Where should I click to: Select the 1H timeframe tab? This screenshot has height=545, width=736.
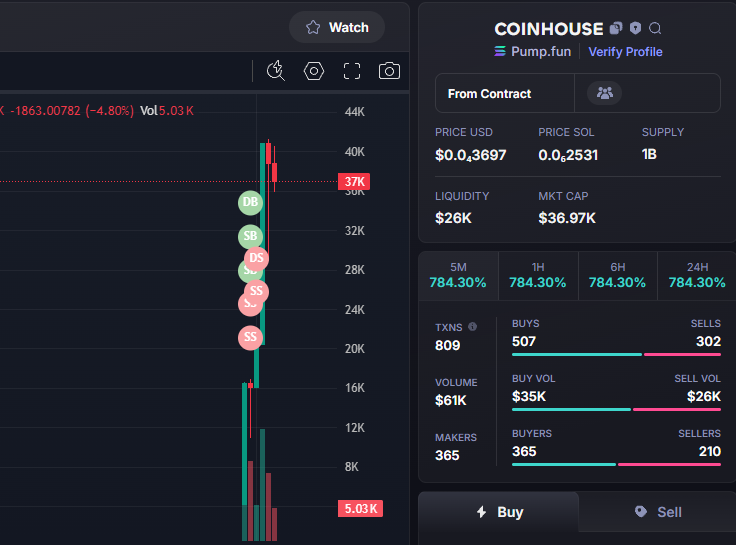click(538, 276)
